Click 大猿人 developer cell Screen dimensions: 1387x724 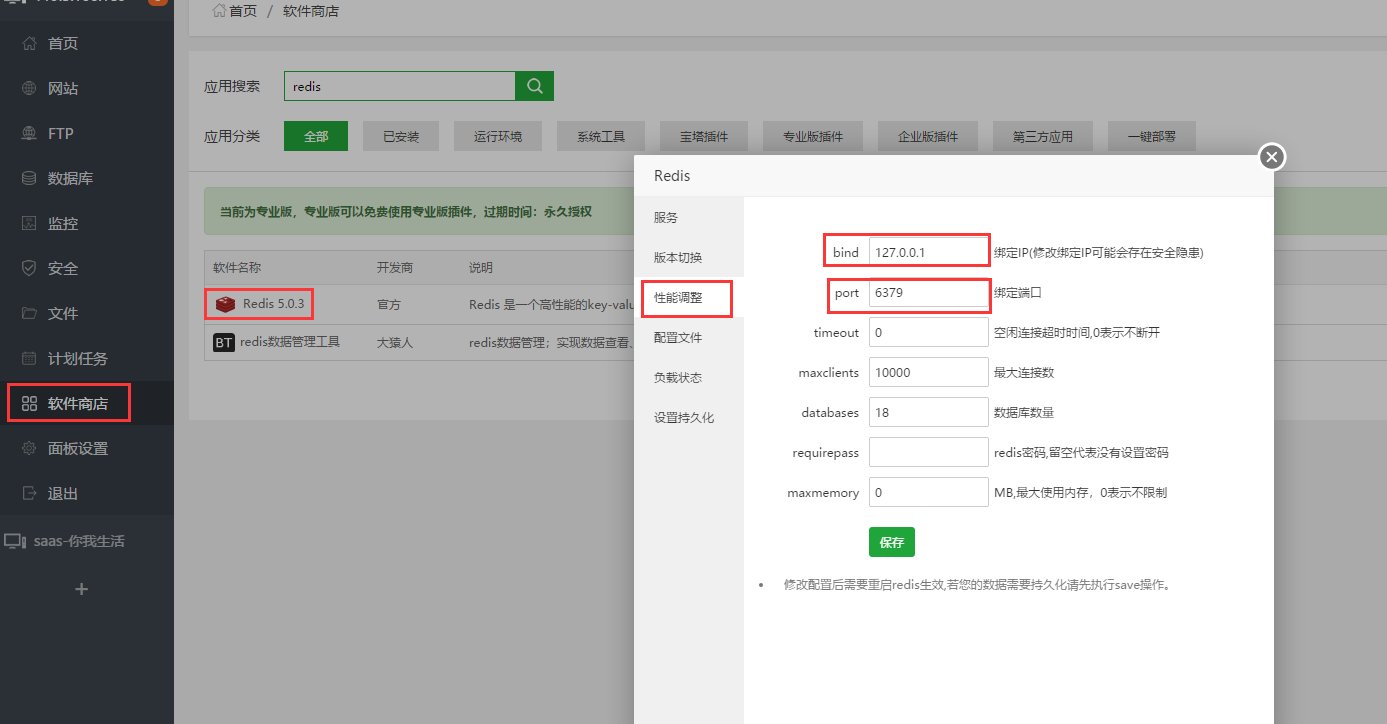(x=395, y=342)
